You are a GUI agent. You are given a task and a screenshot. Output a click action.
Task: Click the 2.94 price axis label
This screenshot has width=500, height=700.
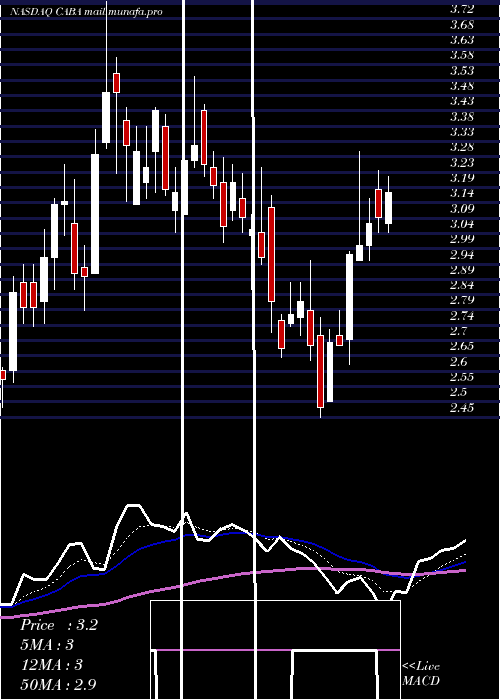pyautogui.click(x=462, y=254)
